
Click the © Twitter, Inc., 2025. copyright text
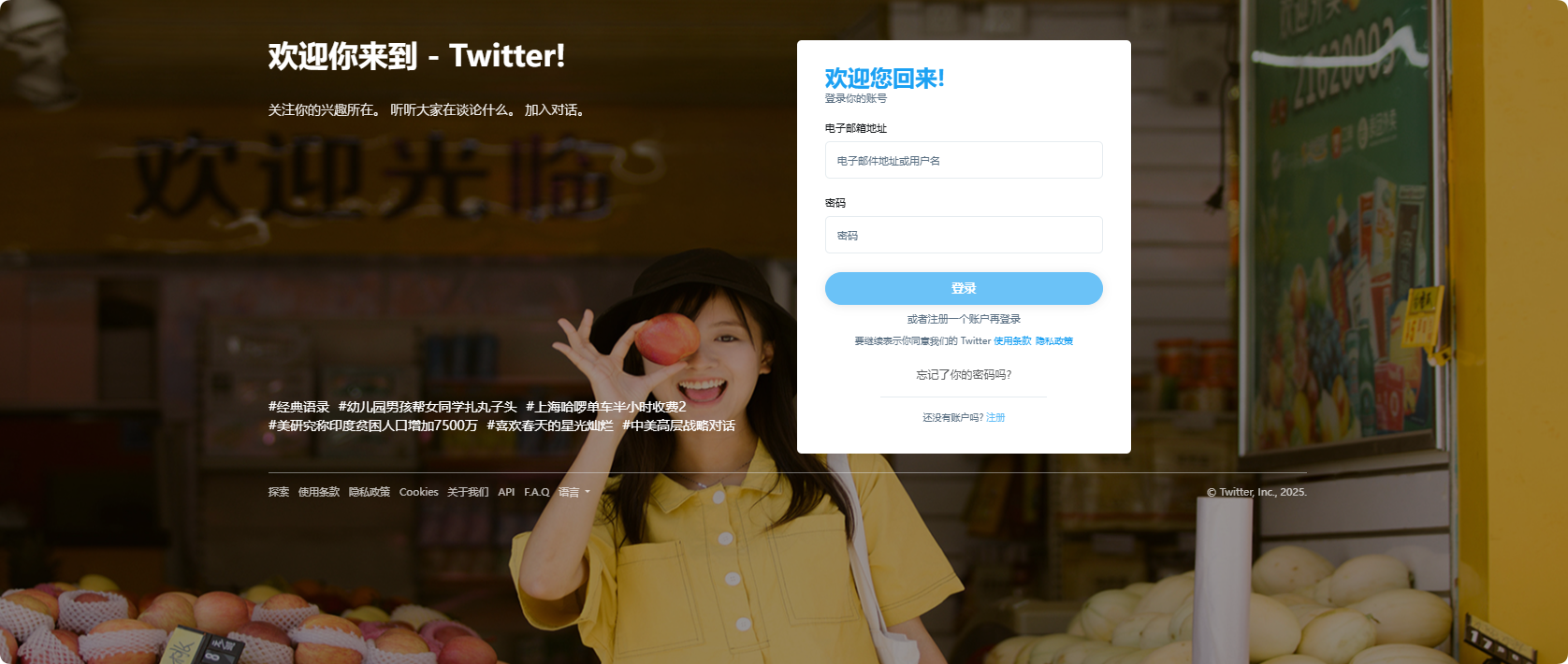click(1256, 492)
